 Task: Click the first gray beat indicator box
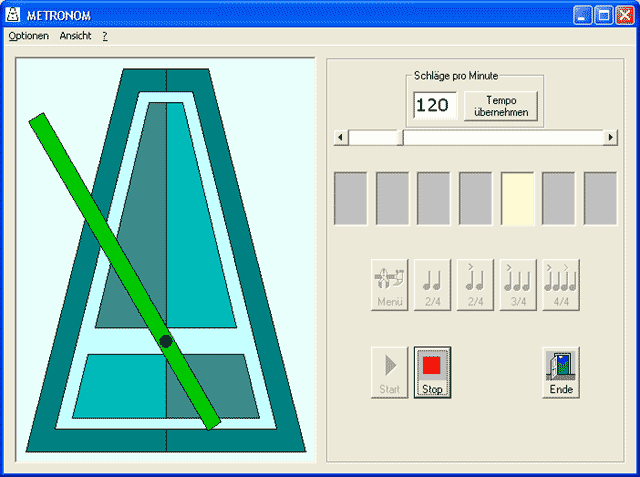(350, 197)
